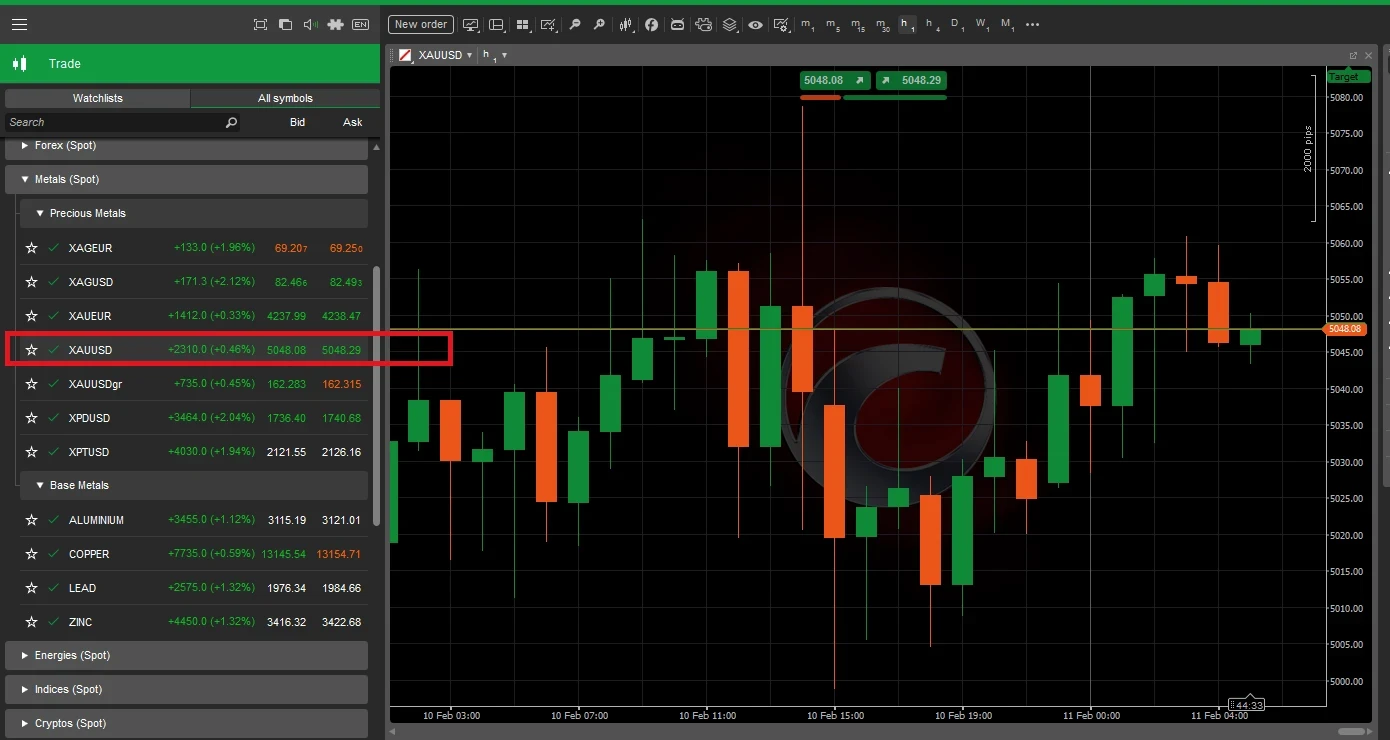Favorite XAUUSD using its star toggle

coord(31,350)
